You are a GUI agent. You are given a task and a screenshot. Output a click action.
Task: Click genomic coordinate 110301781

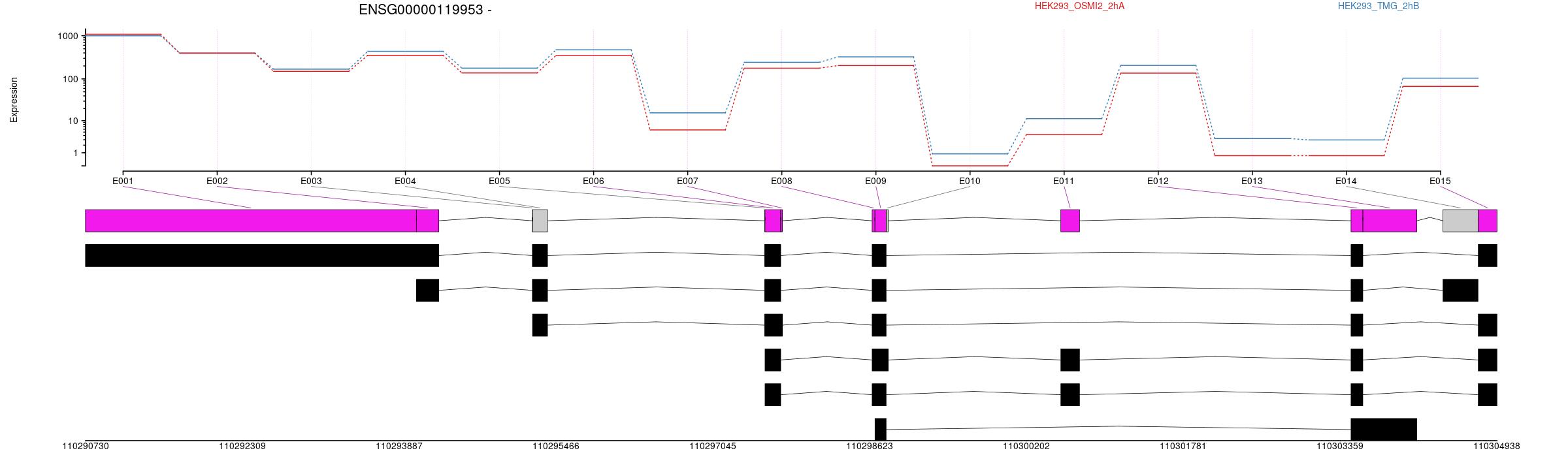pos(1183,447)
